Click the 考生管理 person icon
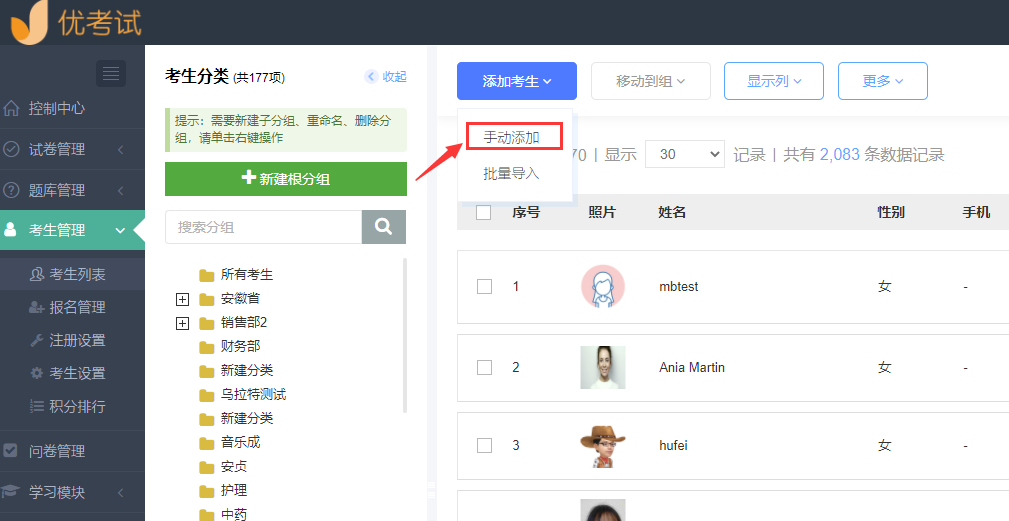 tap(11, 230)
